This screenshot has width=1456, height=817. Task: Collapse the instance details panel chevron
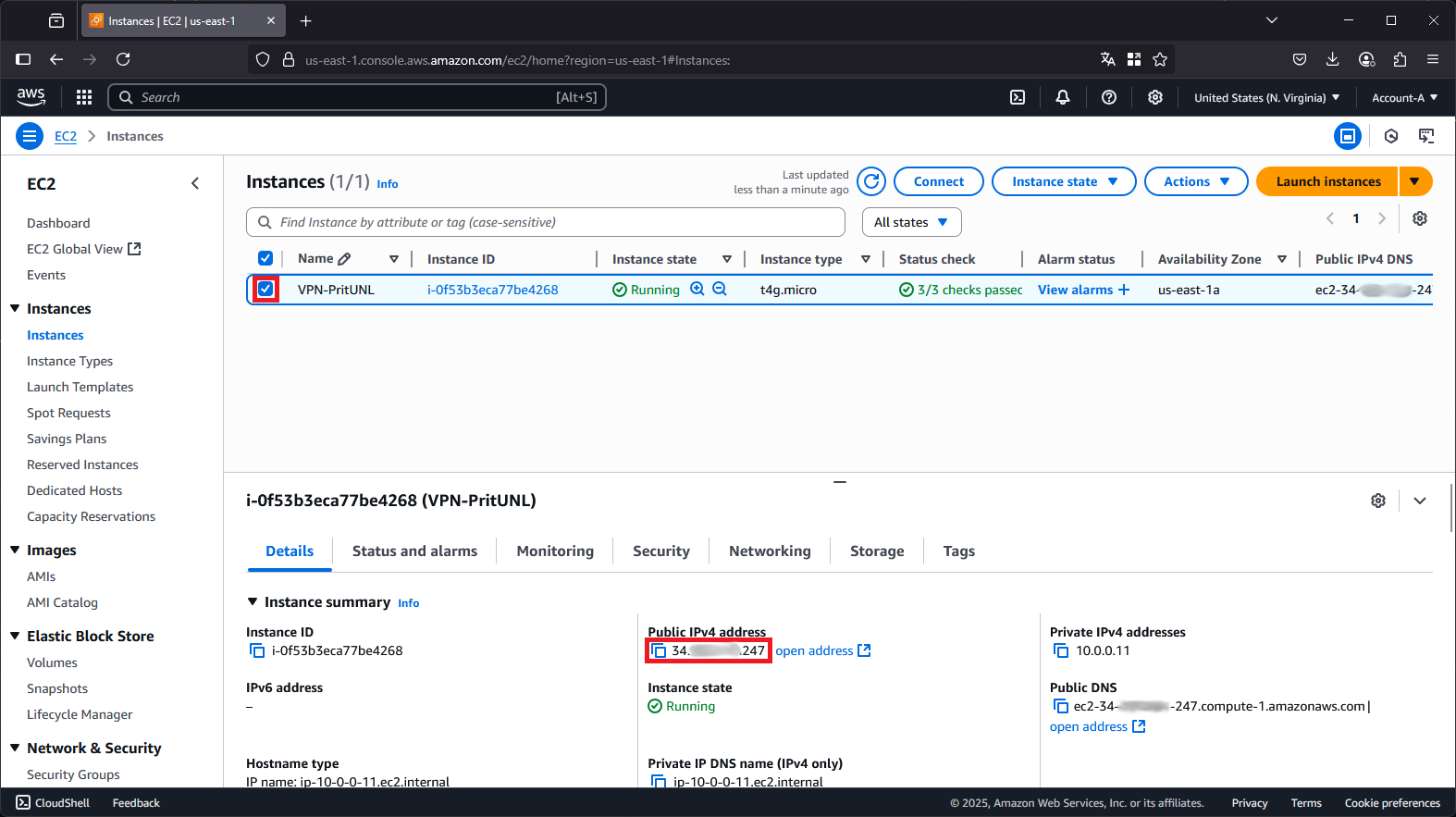pos(1420,501)
